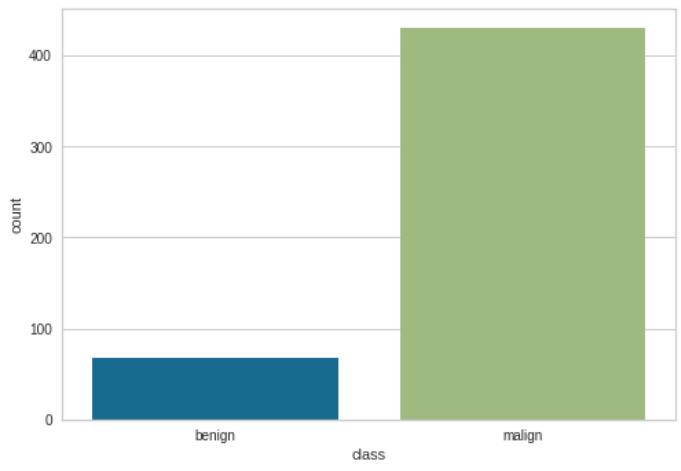
Task: Click the green malign bar
Action: click(x=522, y=224)
